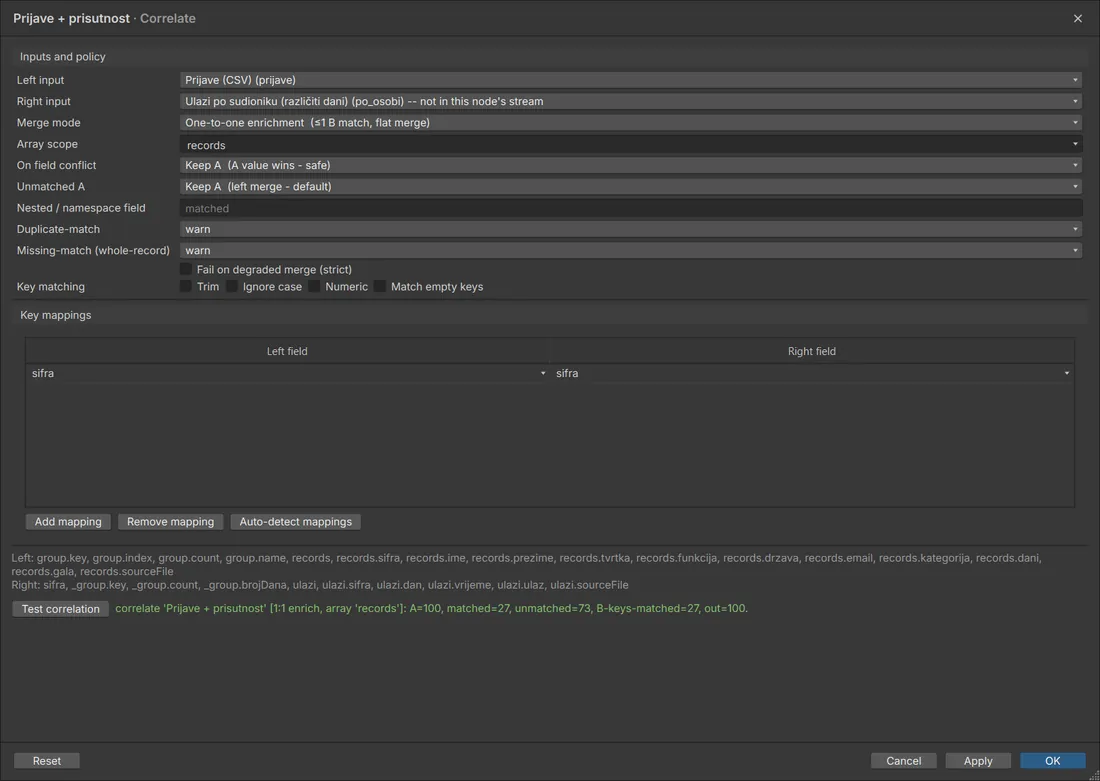Click the Nested / namespace field input
This screenshot has width=1100, height=781.
(631, 208)
